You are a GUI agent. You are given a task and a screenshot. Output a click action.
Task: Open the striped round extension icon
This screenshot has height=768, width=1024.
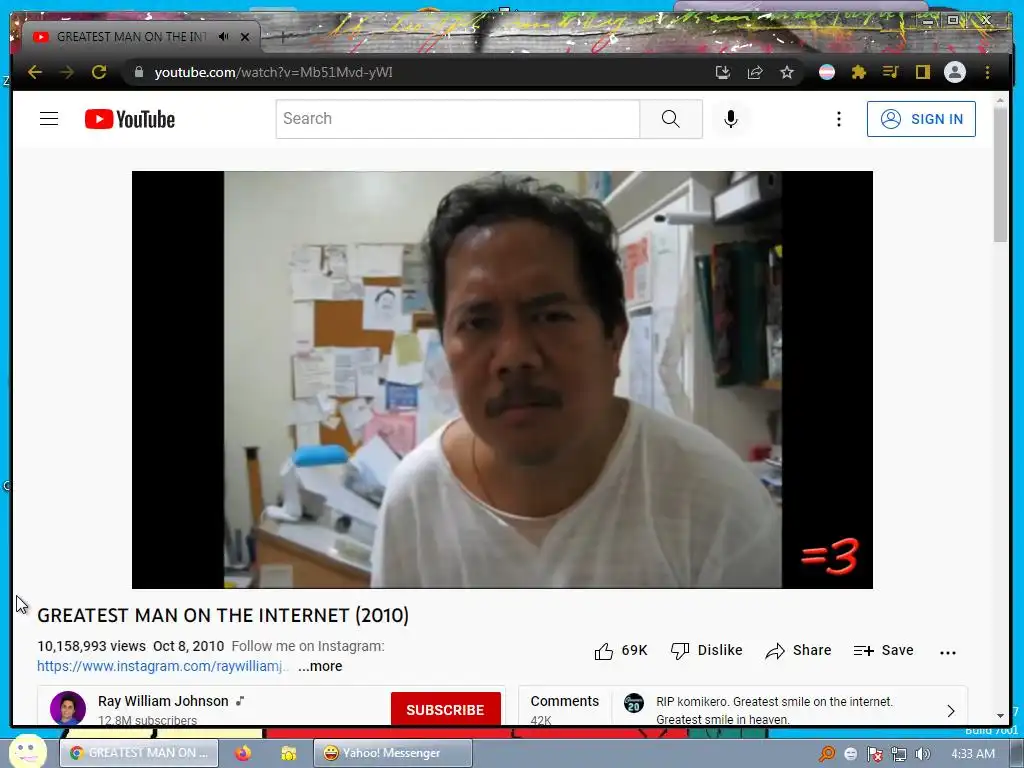tap(827, 72)
